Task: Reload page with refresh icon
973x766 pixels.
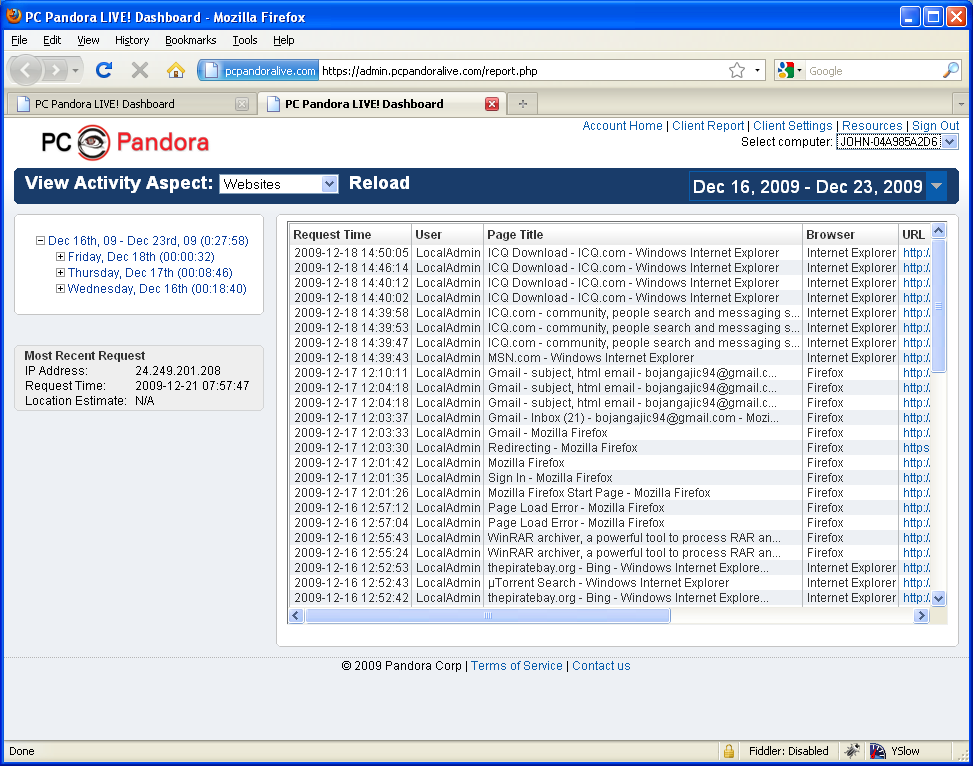Action: 104,70
